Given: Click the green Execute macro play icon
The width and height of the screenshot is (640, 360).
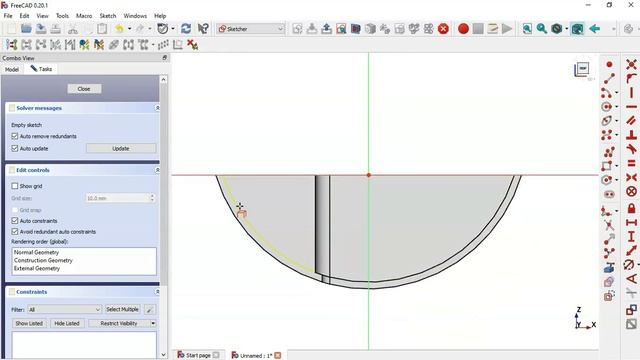Looking at the screenshot, I should 507,29.
